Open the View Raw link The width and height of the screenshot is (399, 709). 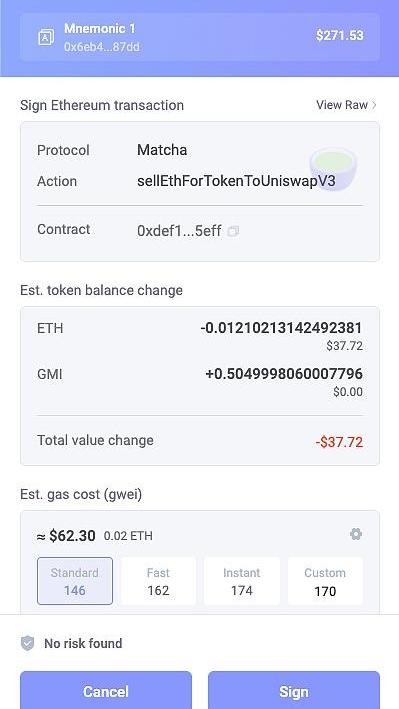coord(346,105)
